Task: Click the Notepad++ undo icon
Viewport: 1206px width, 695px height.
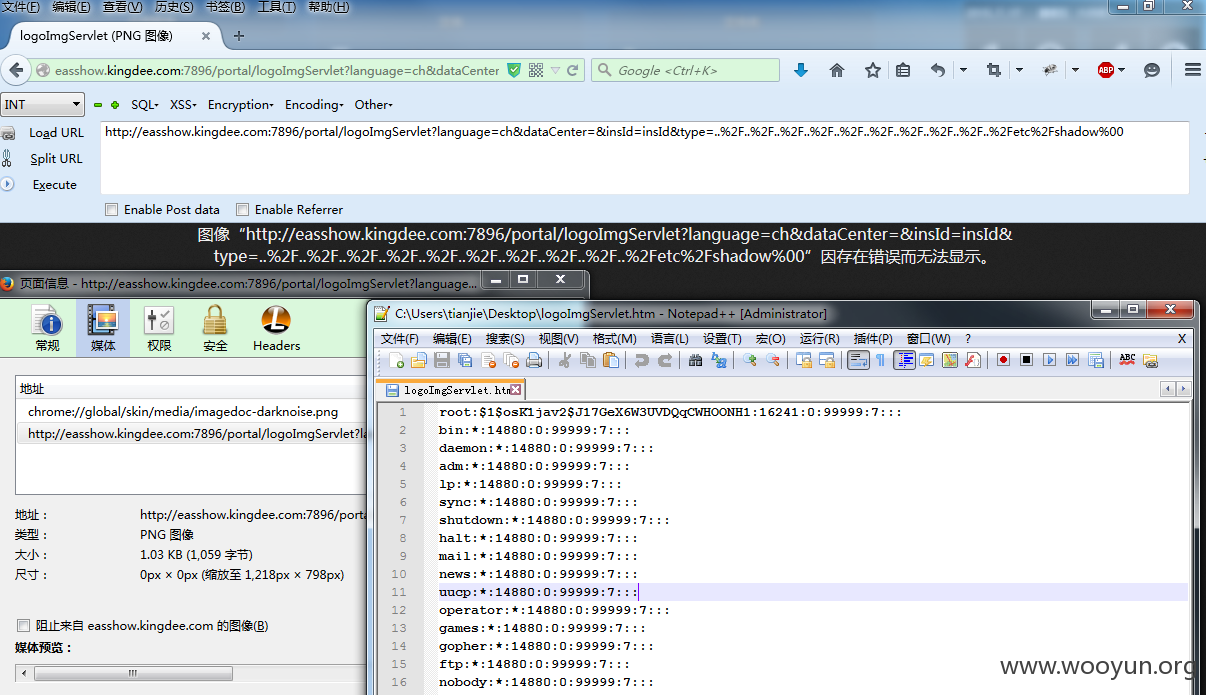Action: (x=642, y=361)
